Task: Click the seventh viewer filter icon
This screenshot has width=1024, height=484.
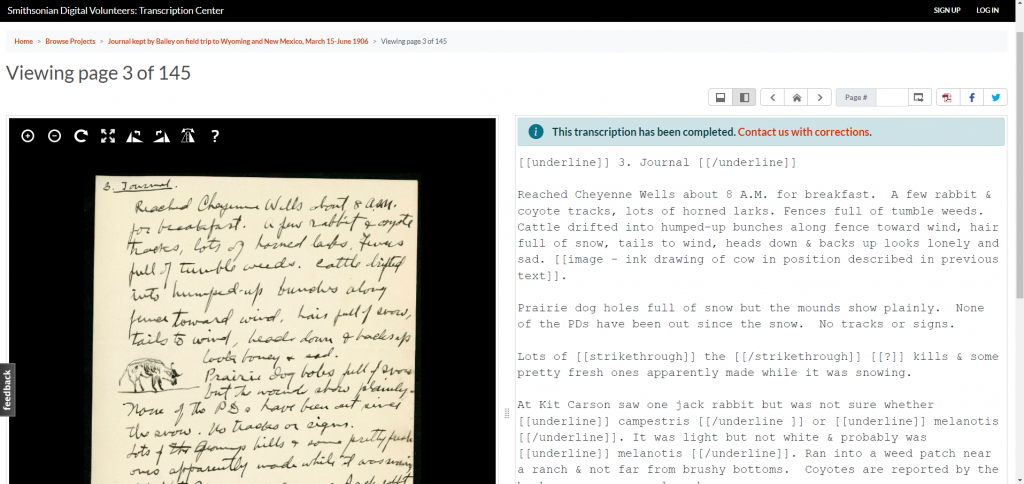Action: (188, 136)
